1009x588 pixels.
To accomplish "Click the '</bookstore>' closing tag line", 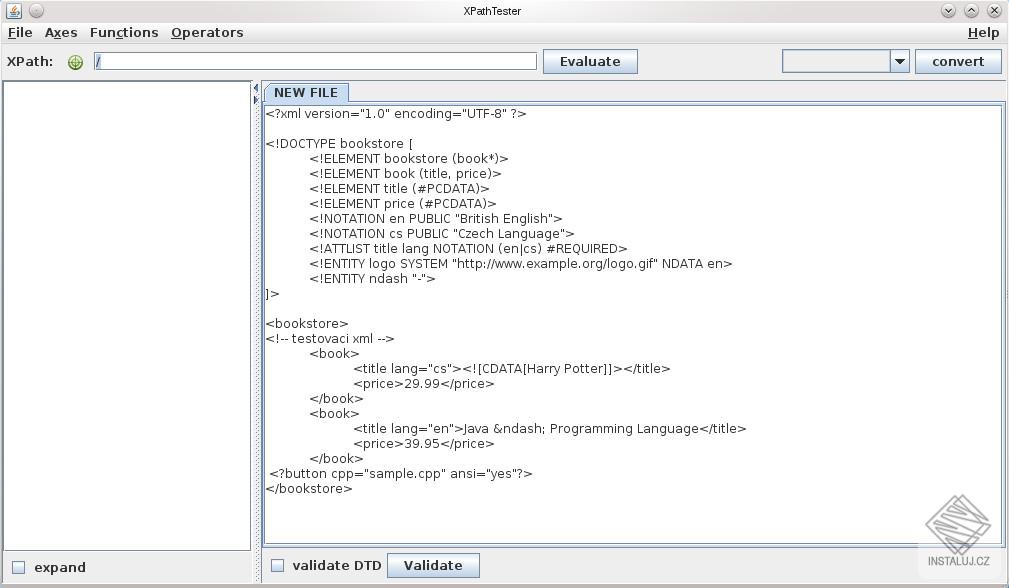I will pyautogui.click(x=309, y=489).
